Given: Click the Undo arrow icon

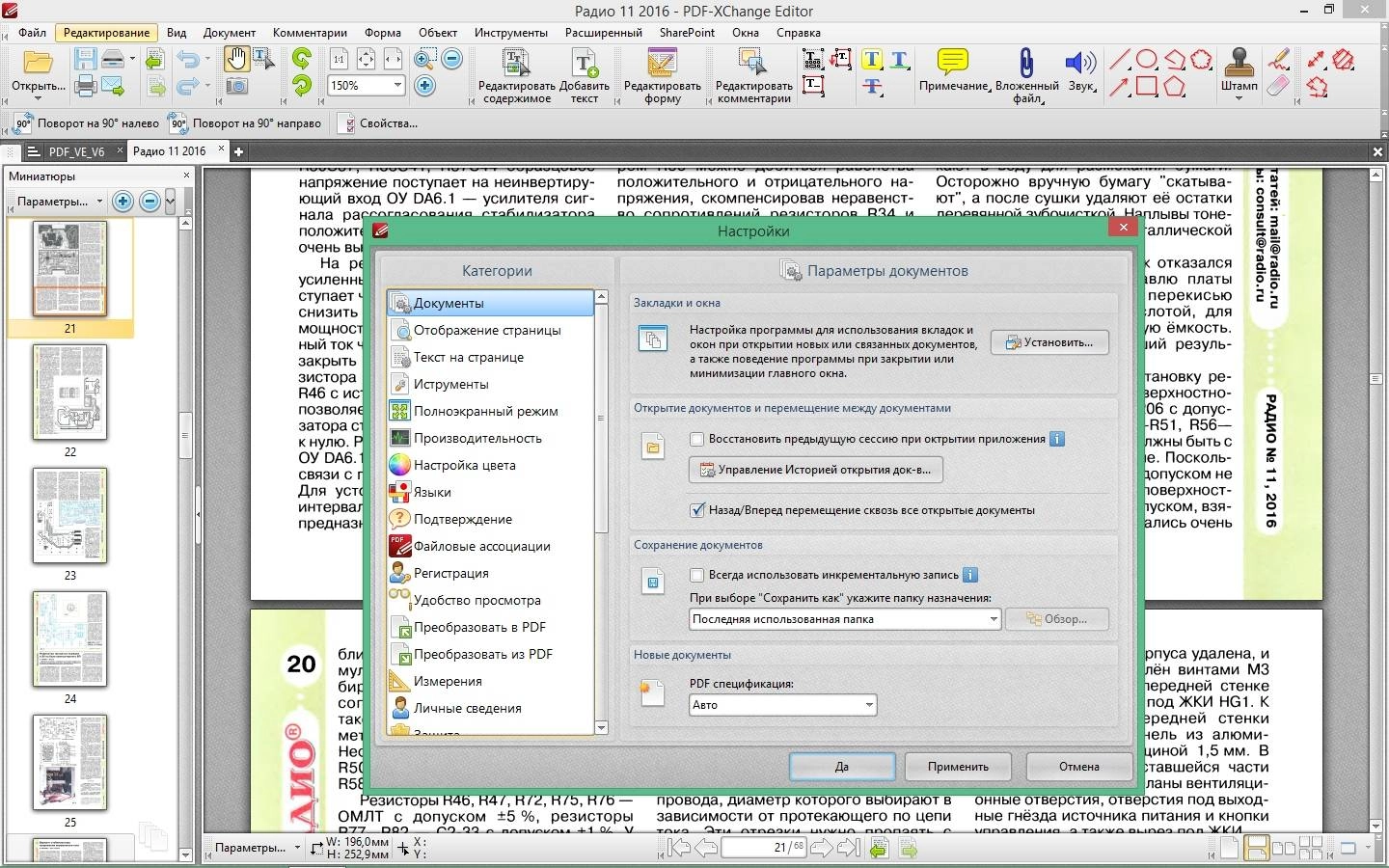Looking at the screenshot, I should pyautogui.click(x=188, y=60).
